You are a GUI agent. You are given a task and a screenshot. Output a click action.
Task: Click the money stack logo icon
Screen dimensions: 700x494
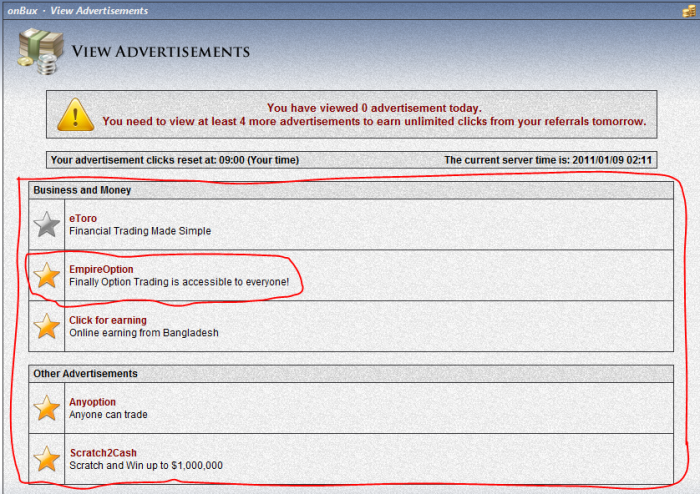click(40, 51)
